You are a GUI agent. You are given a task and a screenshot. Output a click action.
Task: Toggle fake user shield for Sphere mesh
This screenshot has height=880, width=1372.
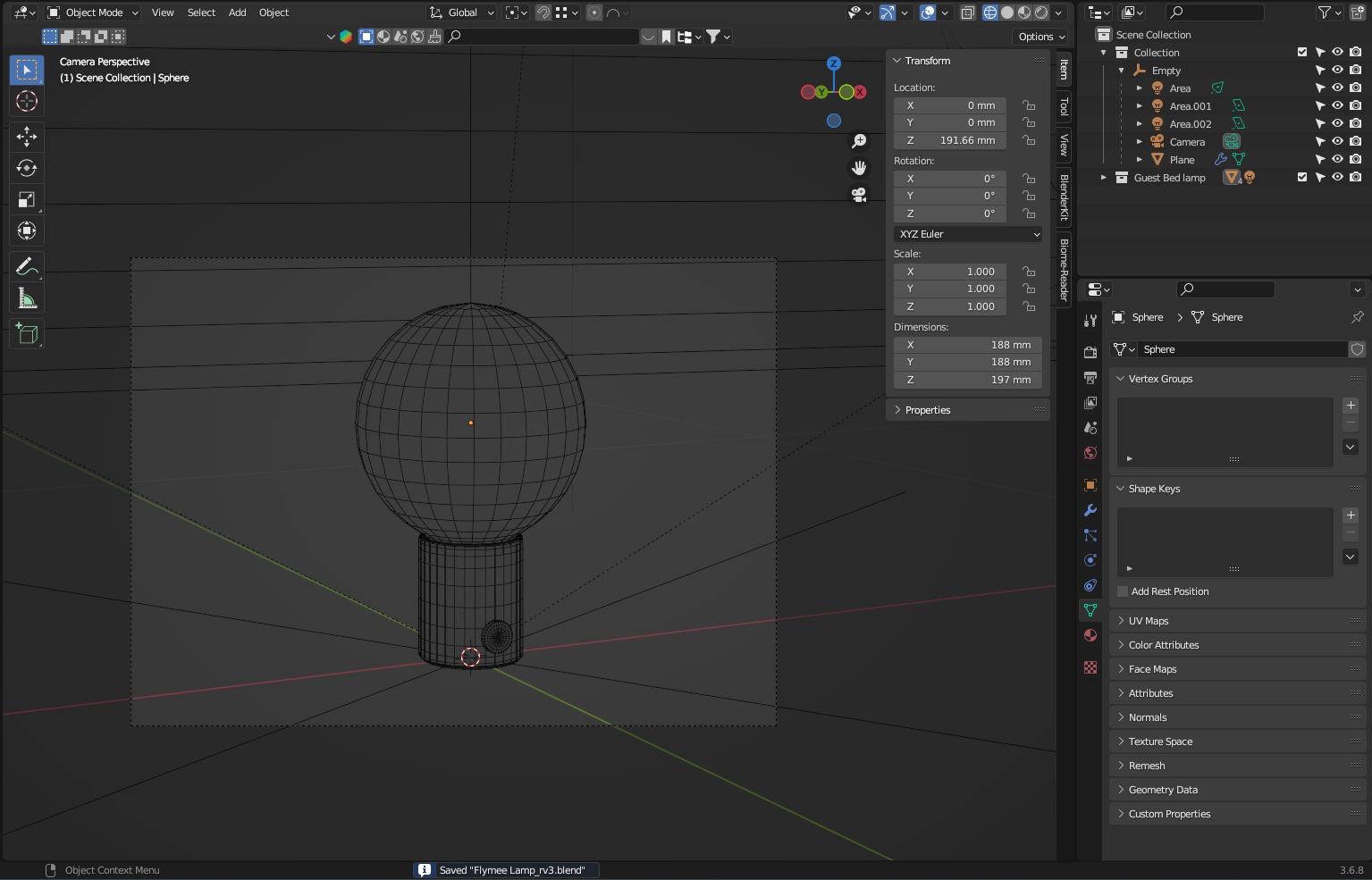pyautogui.click(x=1357, y=349)
